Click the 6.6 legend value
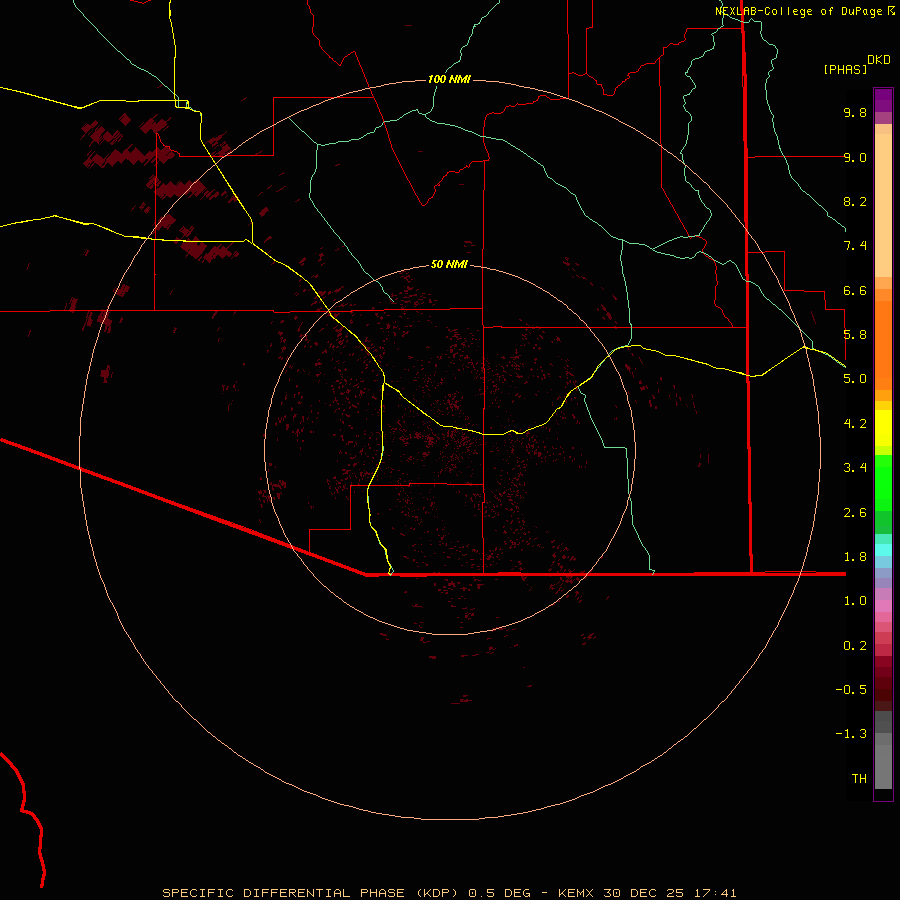Image resolution: width=900 pixels, height=900 pixels. pyautogui.click(x=855, y=290)
